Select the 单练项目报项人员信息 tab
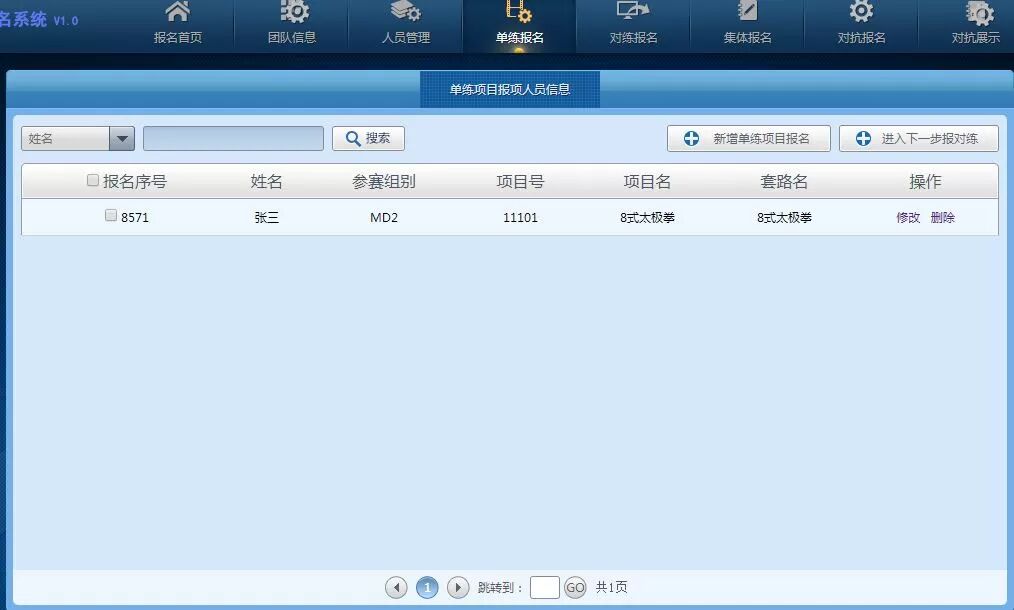The image size is (1014, 610). (x=510, y=89)
